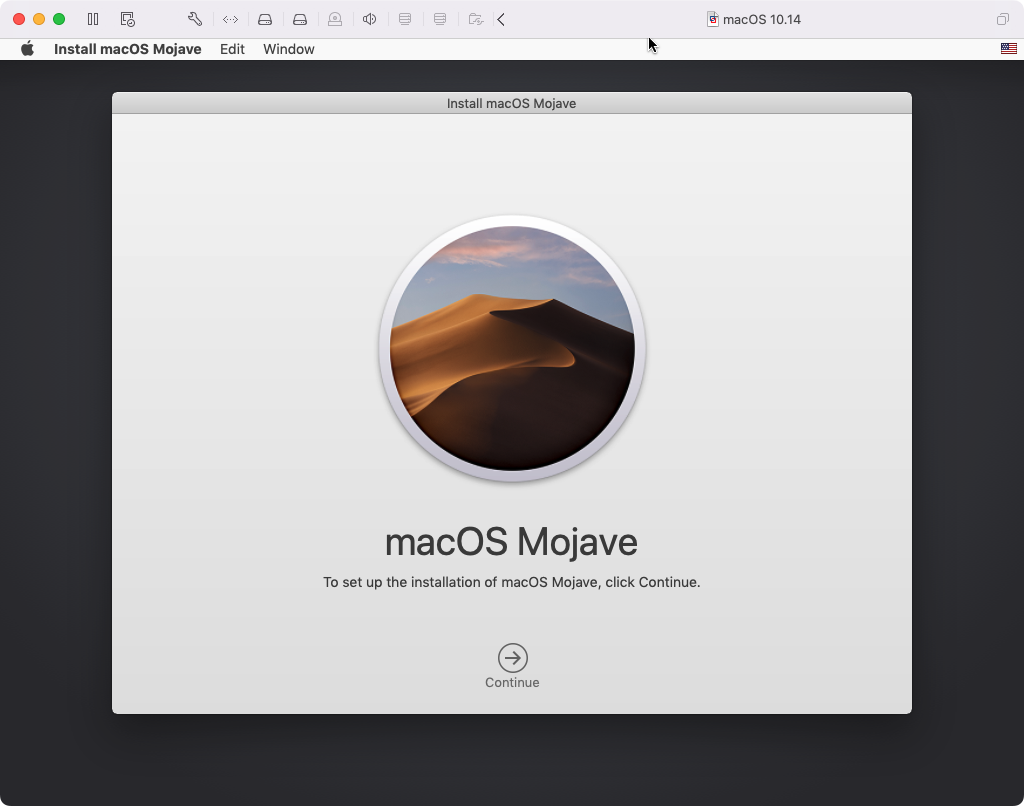Click the window mode icon at top right
This screenshot has width=1024, height=806.
[1002, 19]
